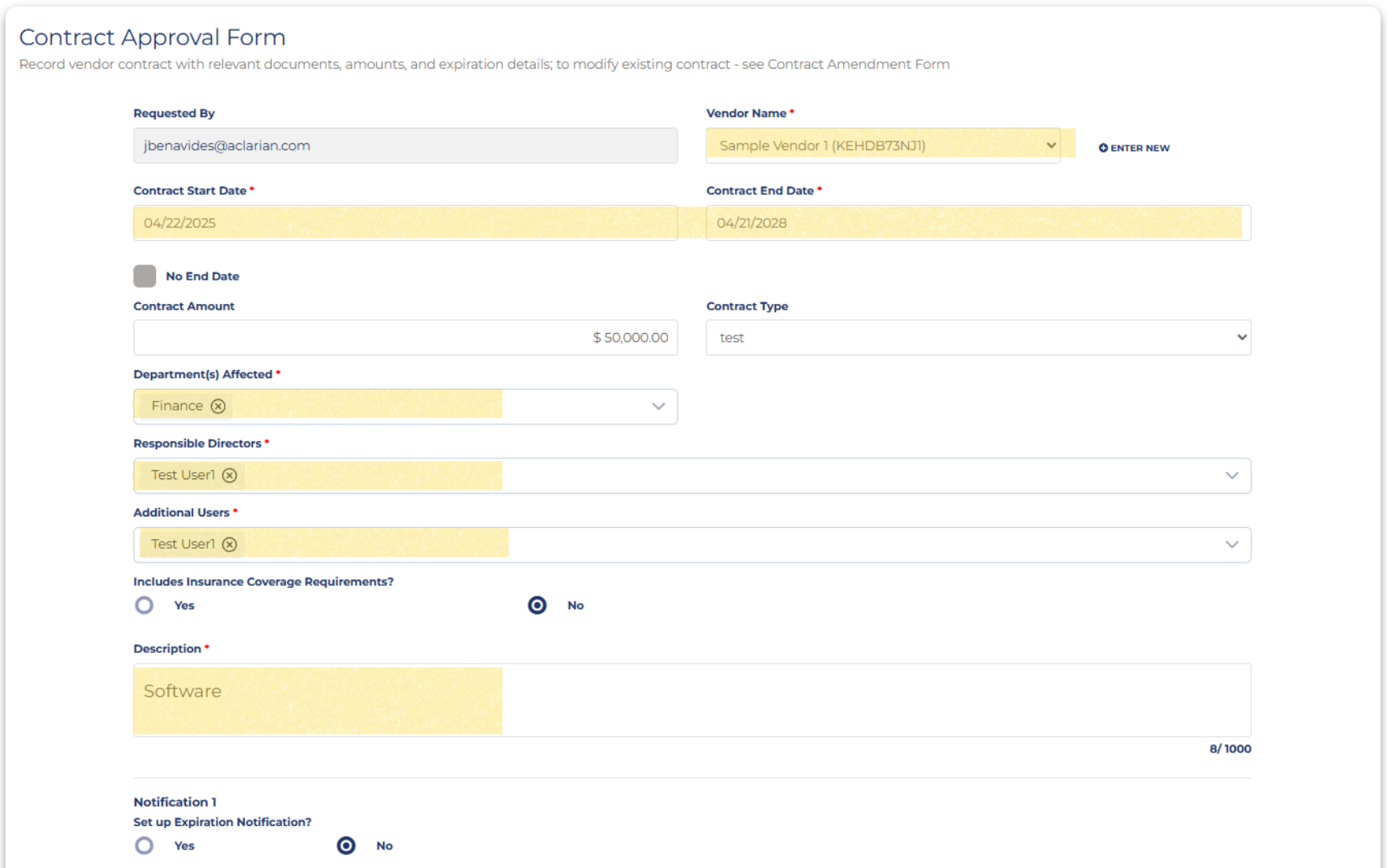Screen dimensions: 1387x868
Task: Click into the Description text area
Action: point(692,700)
